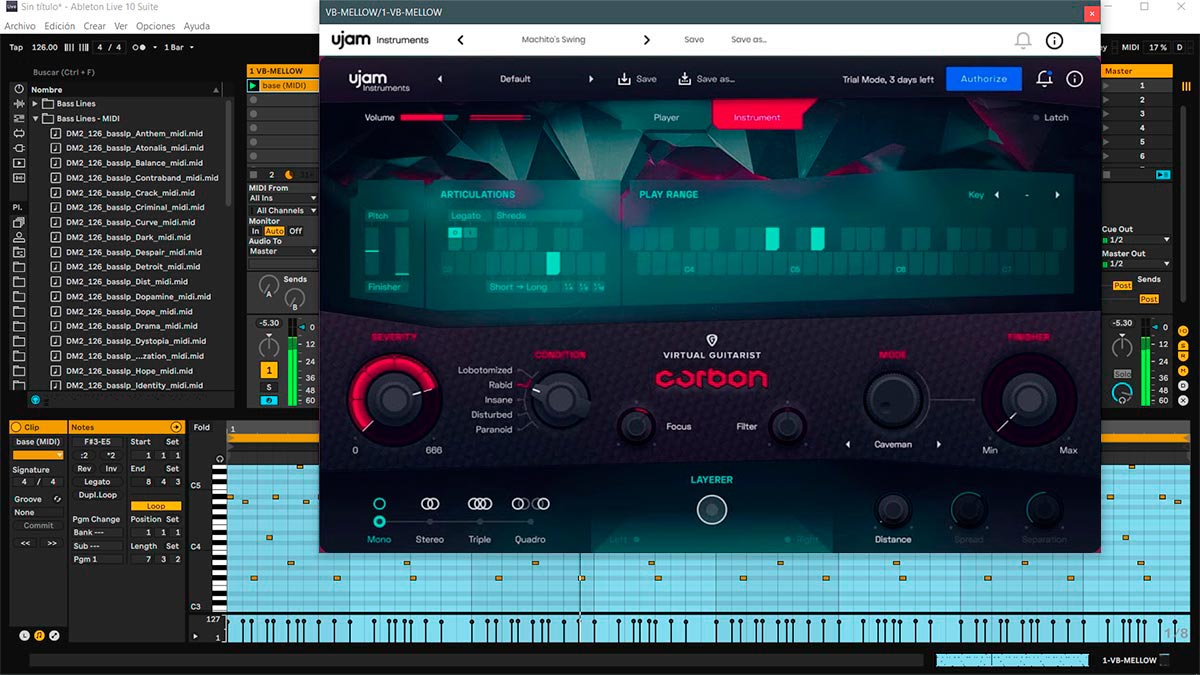Image resolution: width=1200 pixels, height=675 pixels.
Task: Click the Groove hot-swap icon in Clip panel
Action: point(57,499)
